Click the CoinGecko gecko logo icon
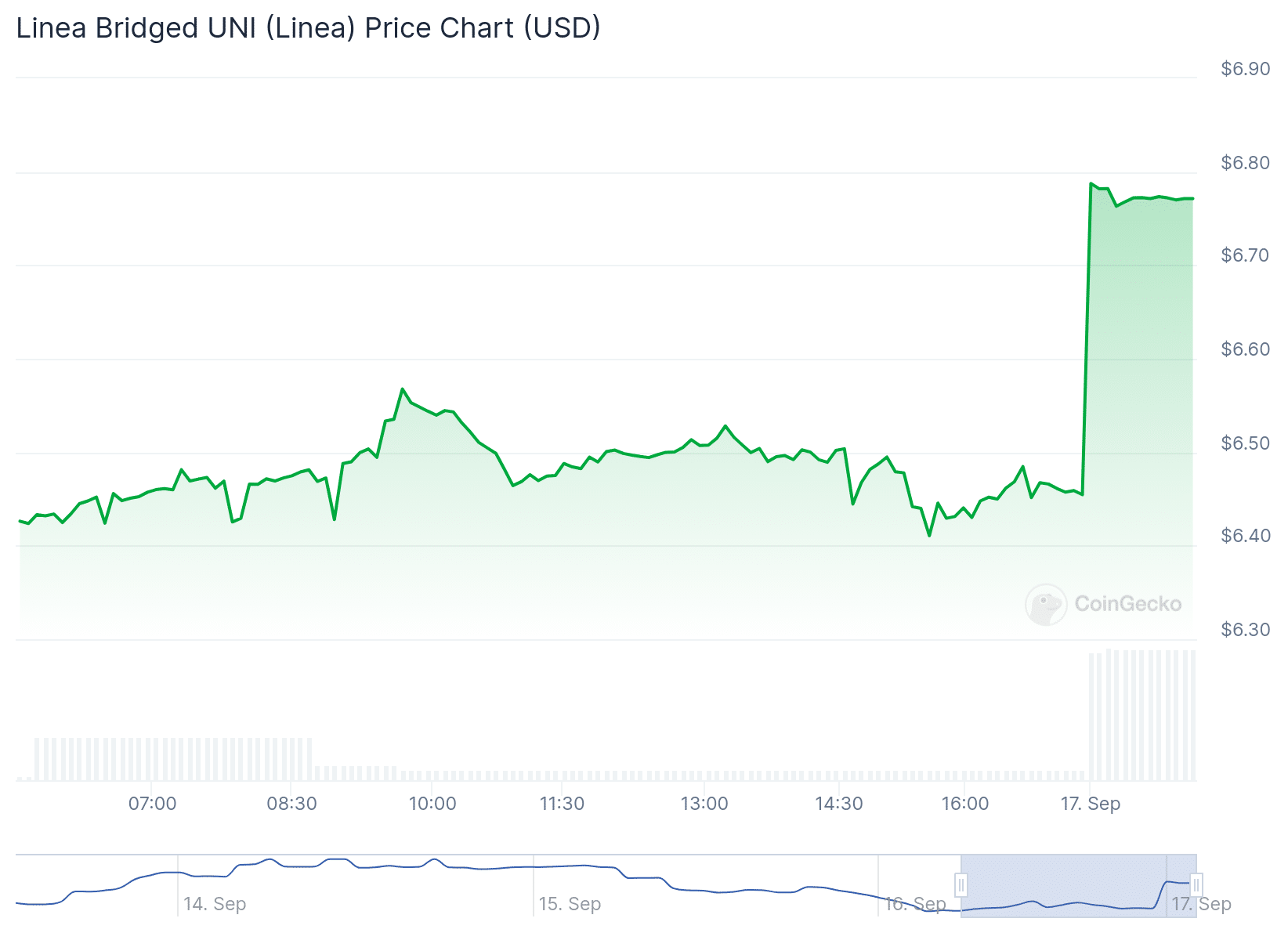 (x=1046, y=604)
